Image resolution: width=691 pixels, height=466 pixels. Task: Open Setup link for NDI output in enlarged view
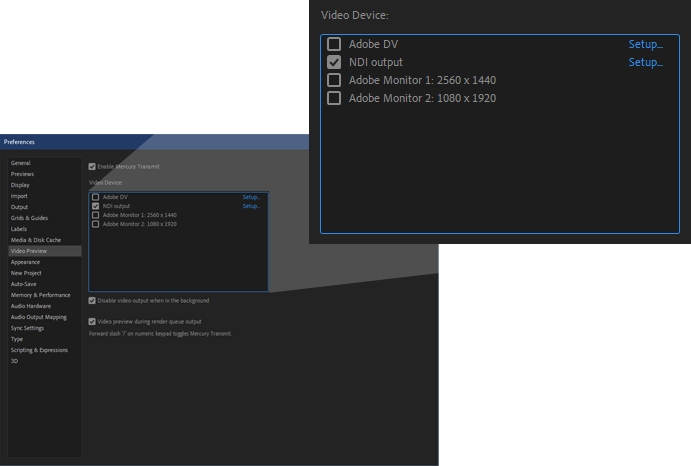tap(645, 62)
